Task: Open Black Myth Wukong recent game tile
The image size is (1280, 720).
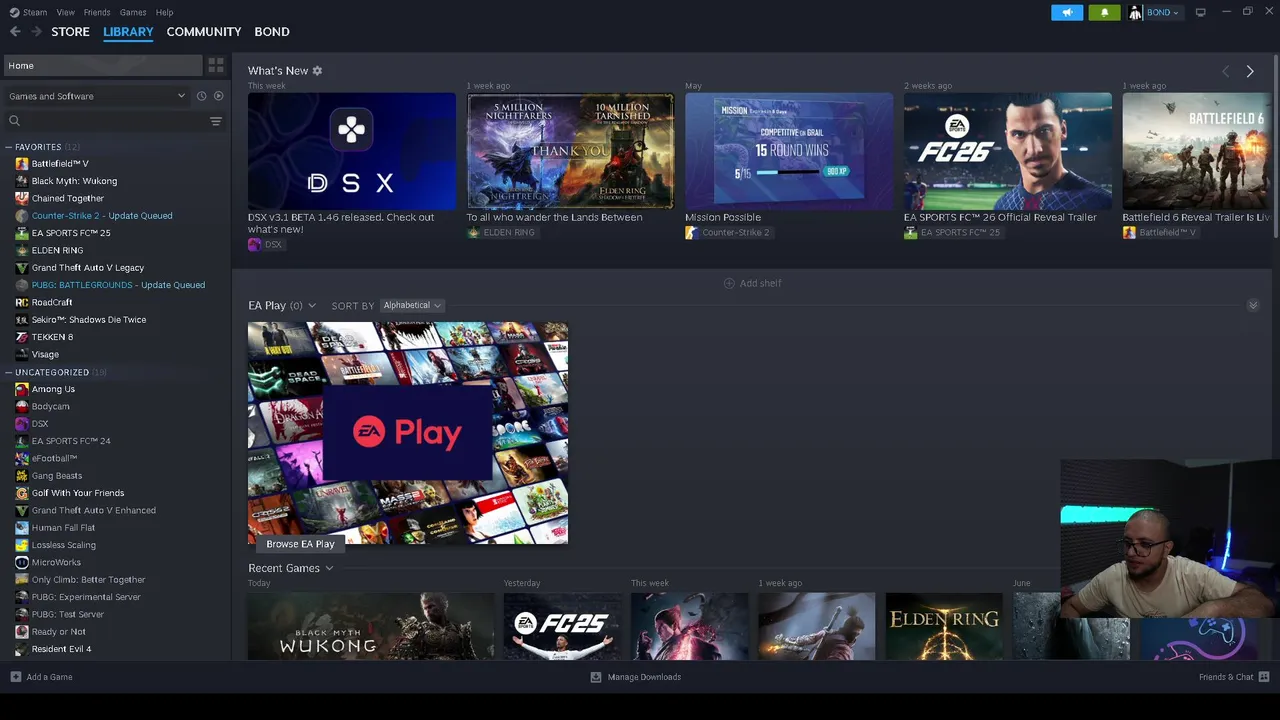Action: coord(371,627)
